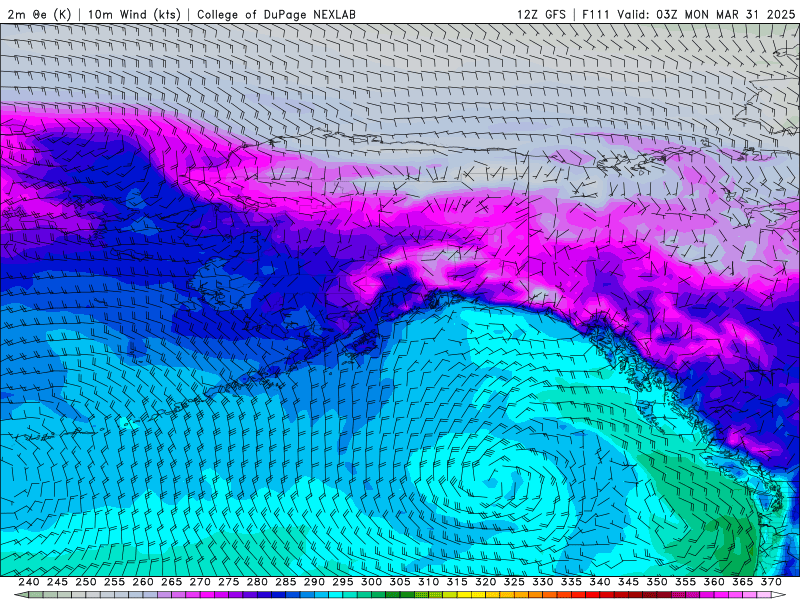800x600 pixels.
Task: Click the '2m θe (K)' title label
Action: (x=39, y=14)
